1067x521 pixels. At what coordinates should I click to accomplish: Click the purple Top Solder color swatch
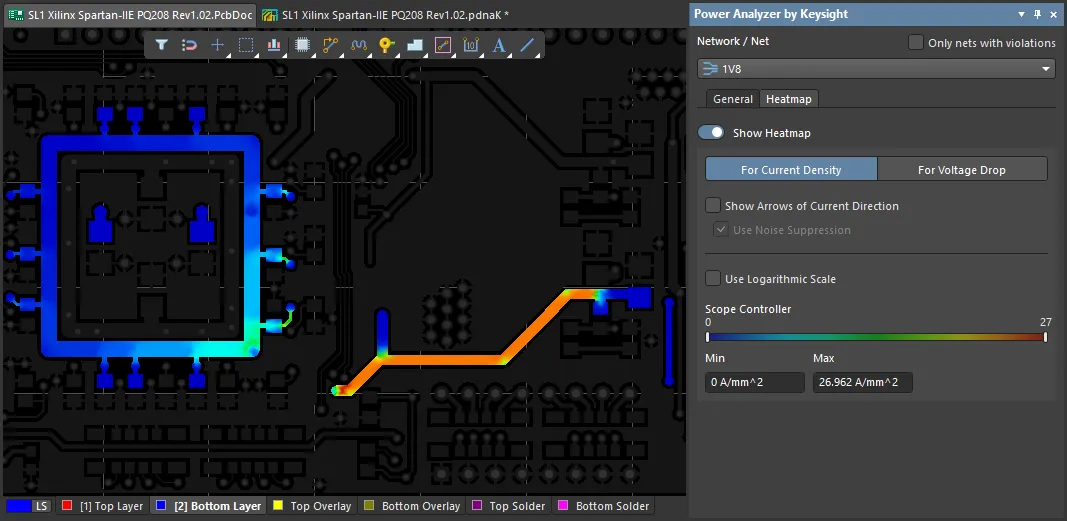pos(477,505)
